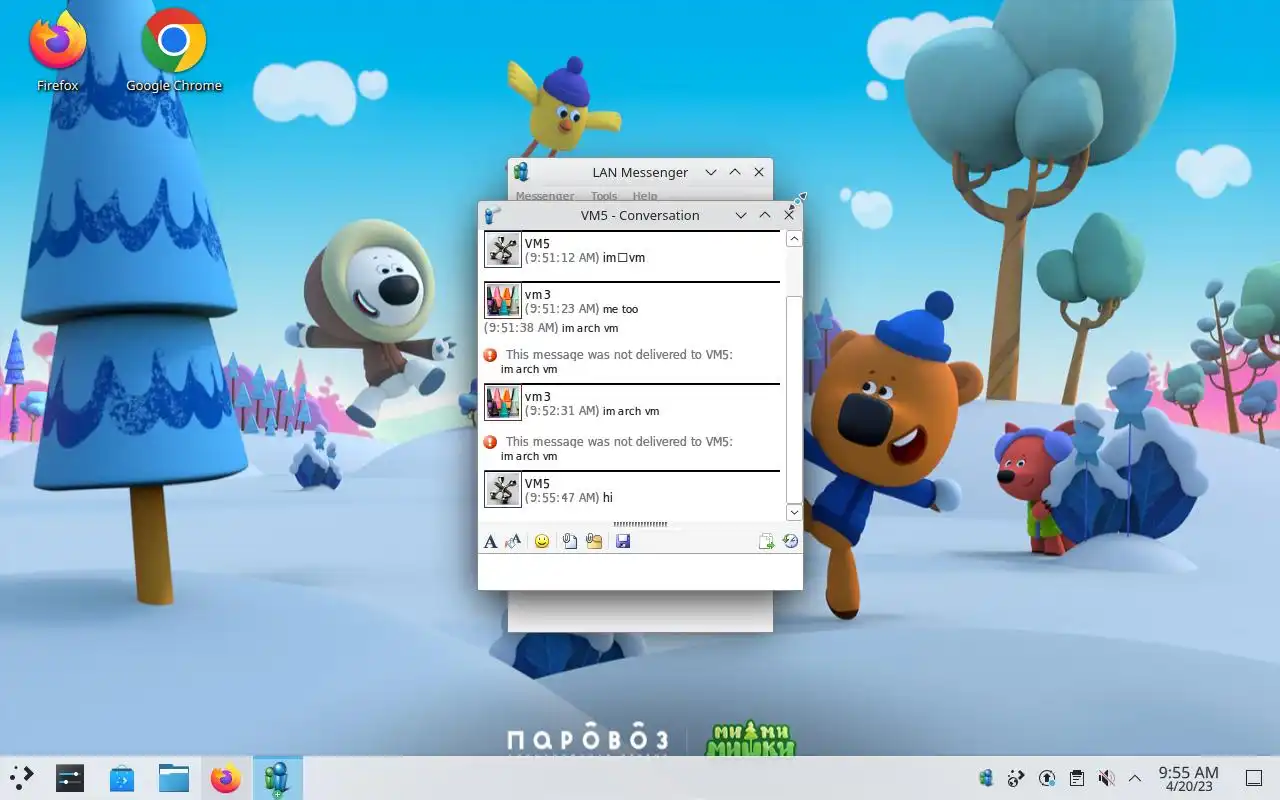Expand the hidden system tray icons arrow
This screenshot has width=1280, height=800.
(x=1135, y=778)
